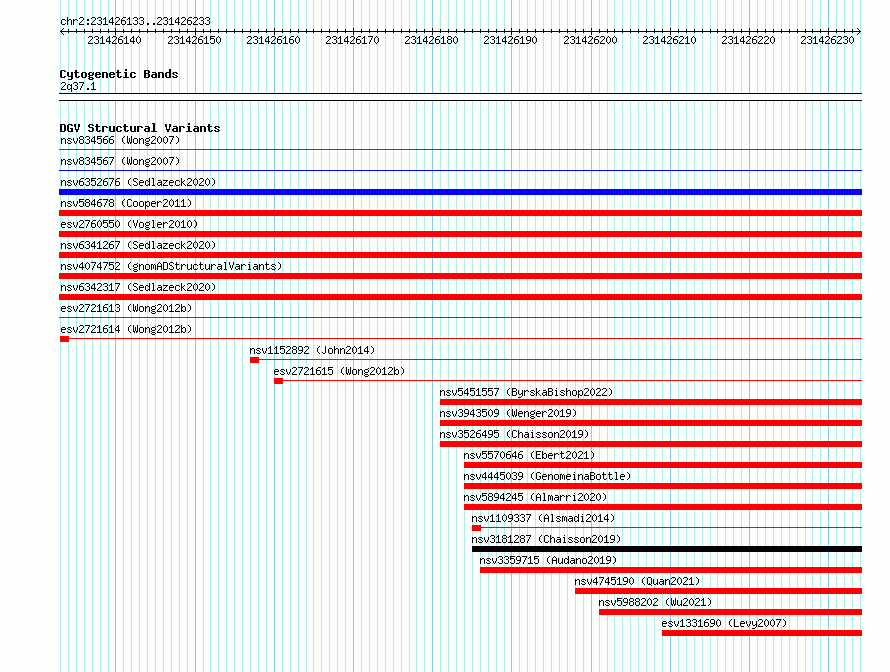Open esv1331690 (Levy2007) label
This screenshot has width=890, height=672.
click(724, 623)
